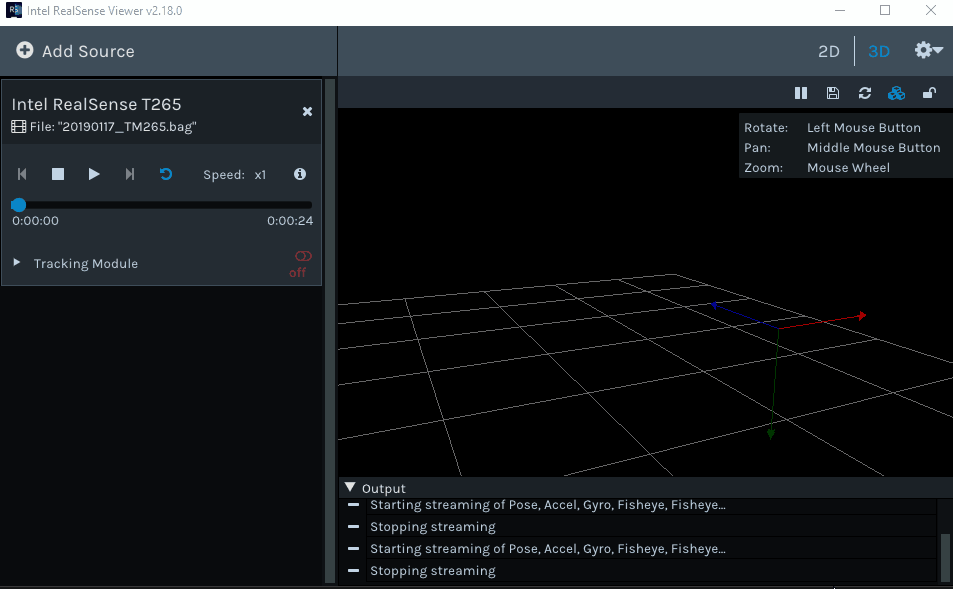Reset the 3D view with refresh icon
This screenshot has width=953, height=589.
864,93
